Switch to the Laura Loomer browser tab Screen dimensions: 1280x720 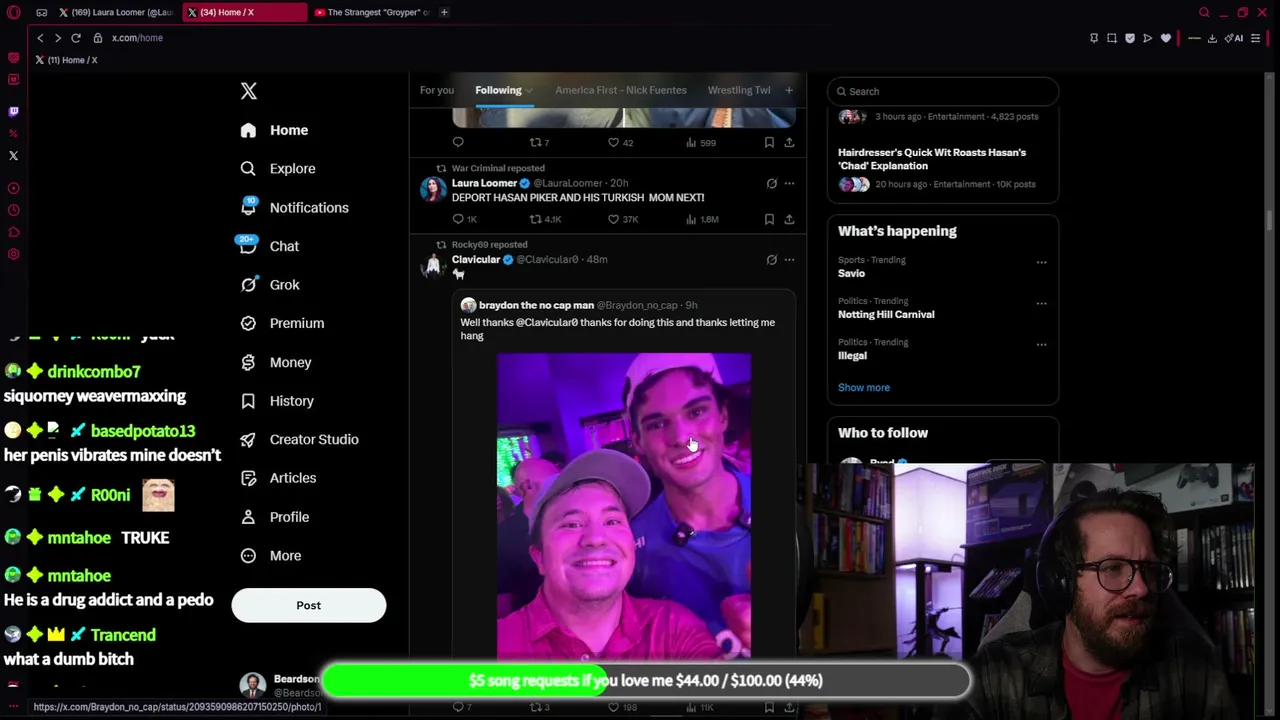116,13
